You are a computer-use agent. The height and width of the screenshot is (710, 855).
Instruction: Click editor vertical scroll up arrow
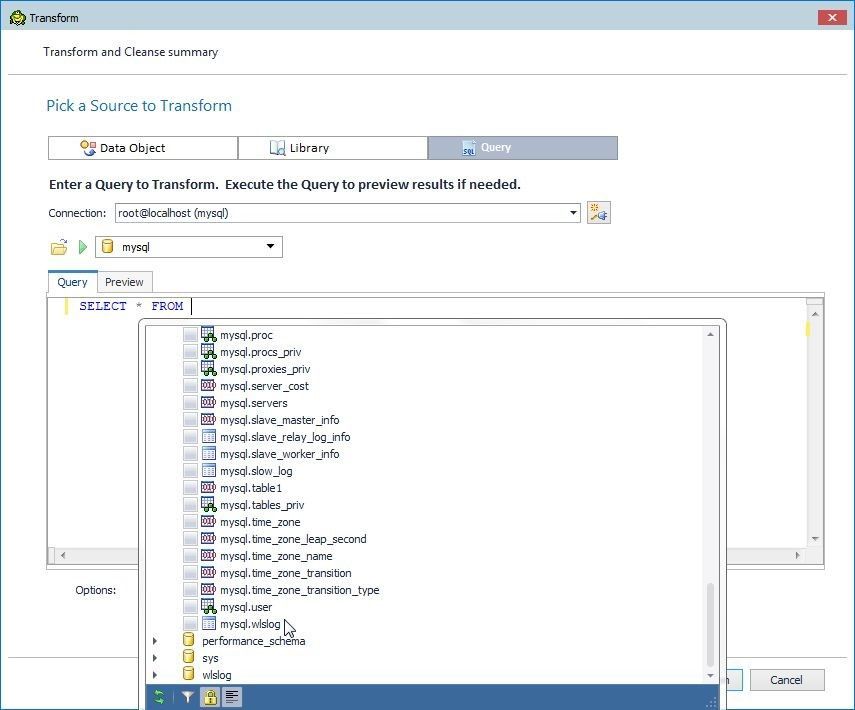[x=815, y=314]
